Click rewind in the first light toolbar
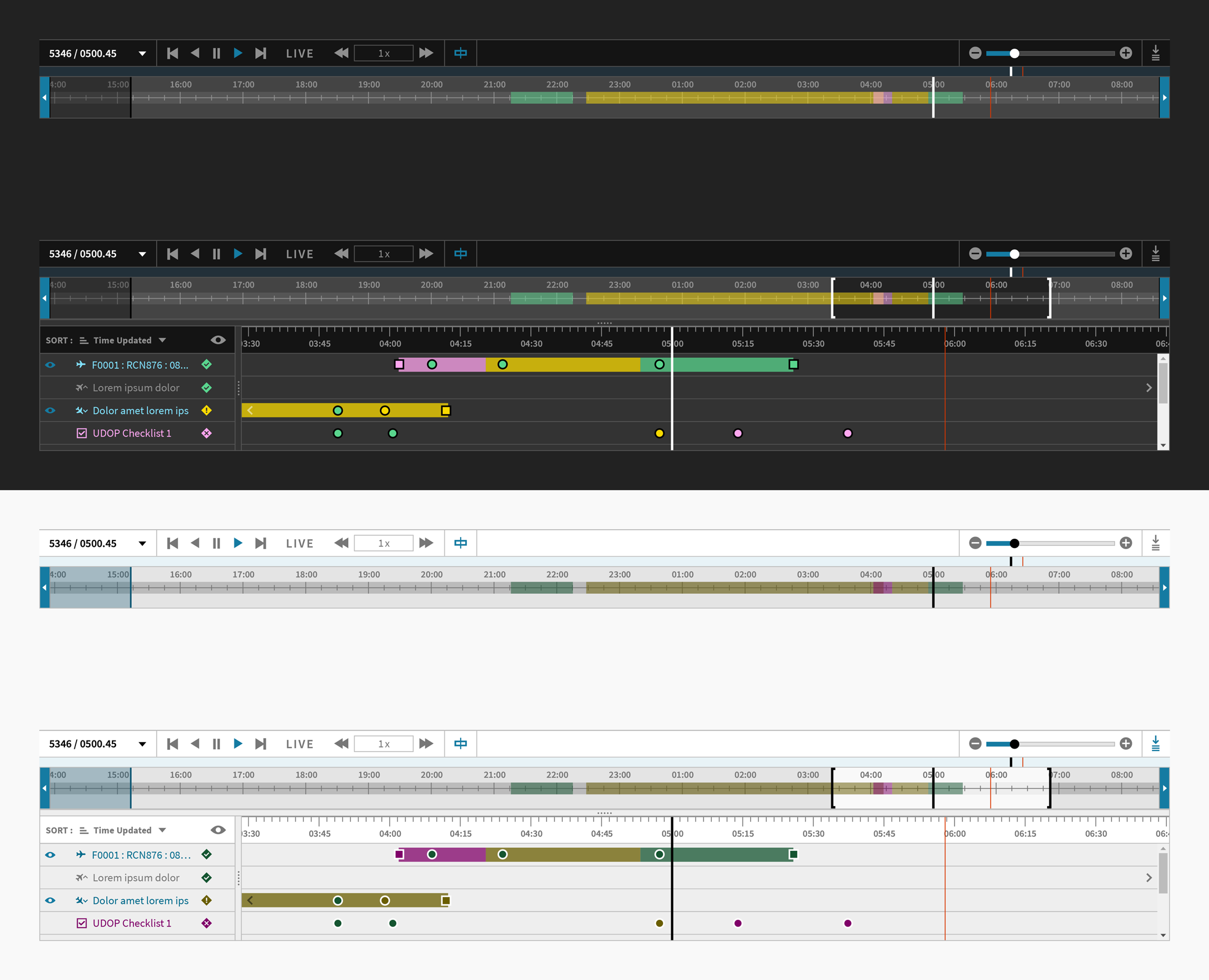The image size is (1209, 980). click(x=341, y=543)
